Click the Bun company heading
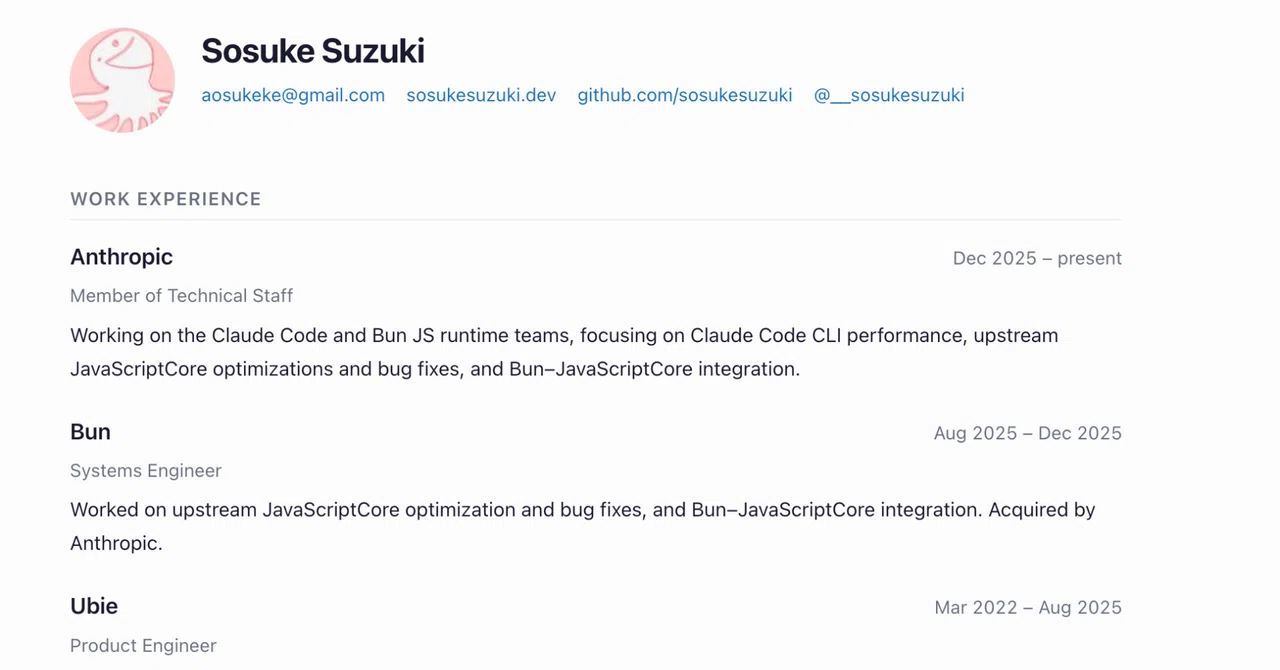Viewport: 1280px width, 670px height. (90, 432)
